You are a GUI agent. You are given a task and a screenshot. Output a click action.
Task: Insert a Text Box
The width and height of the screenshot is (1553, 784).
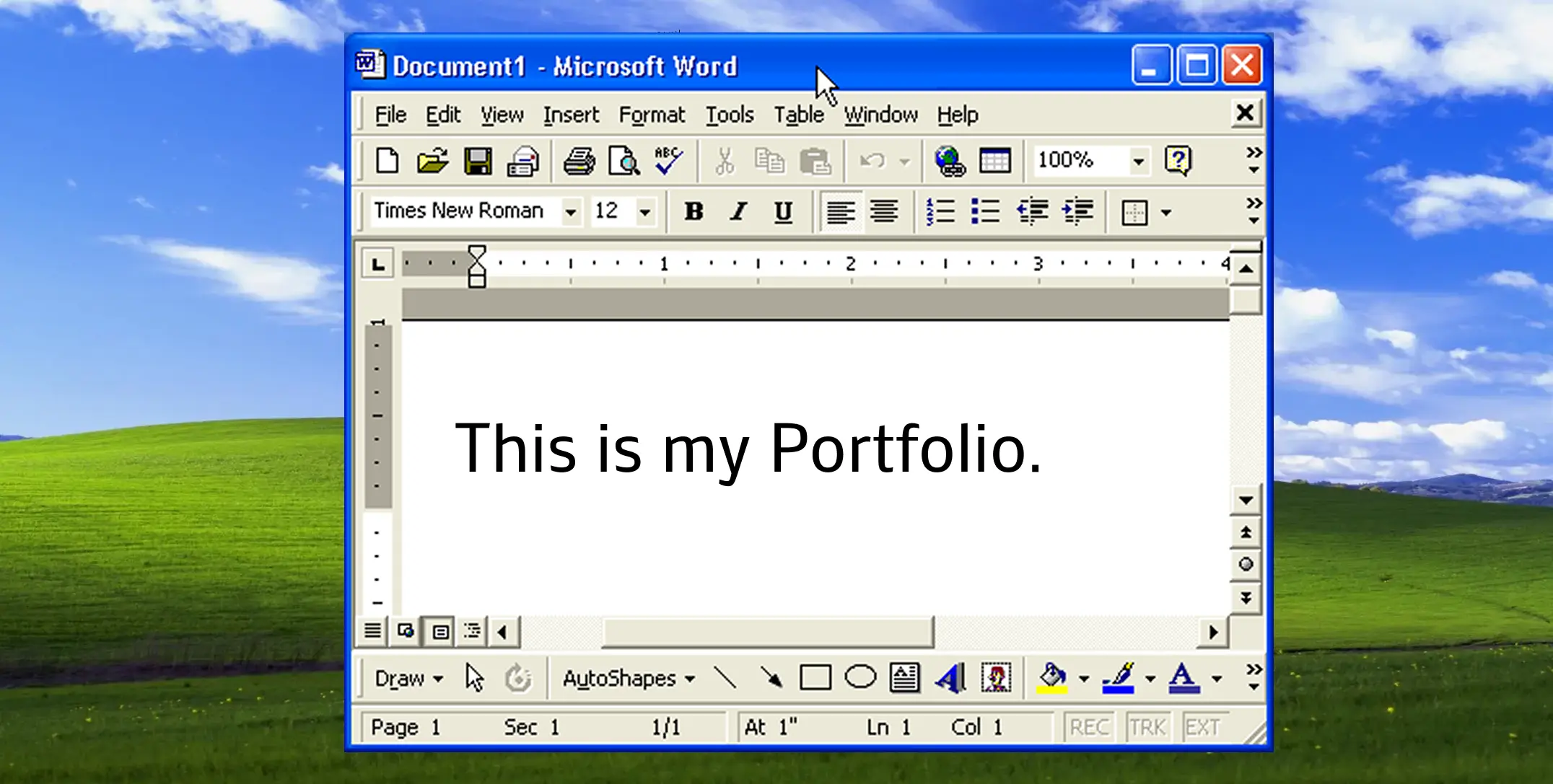[x=904, y=678]
